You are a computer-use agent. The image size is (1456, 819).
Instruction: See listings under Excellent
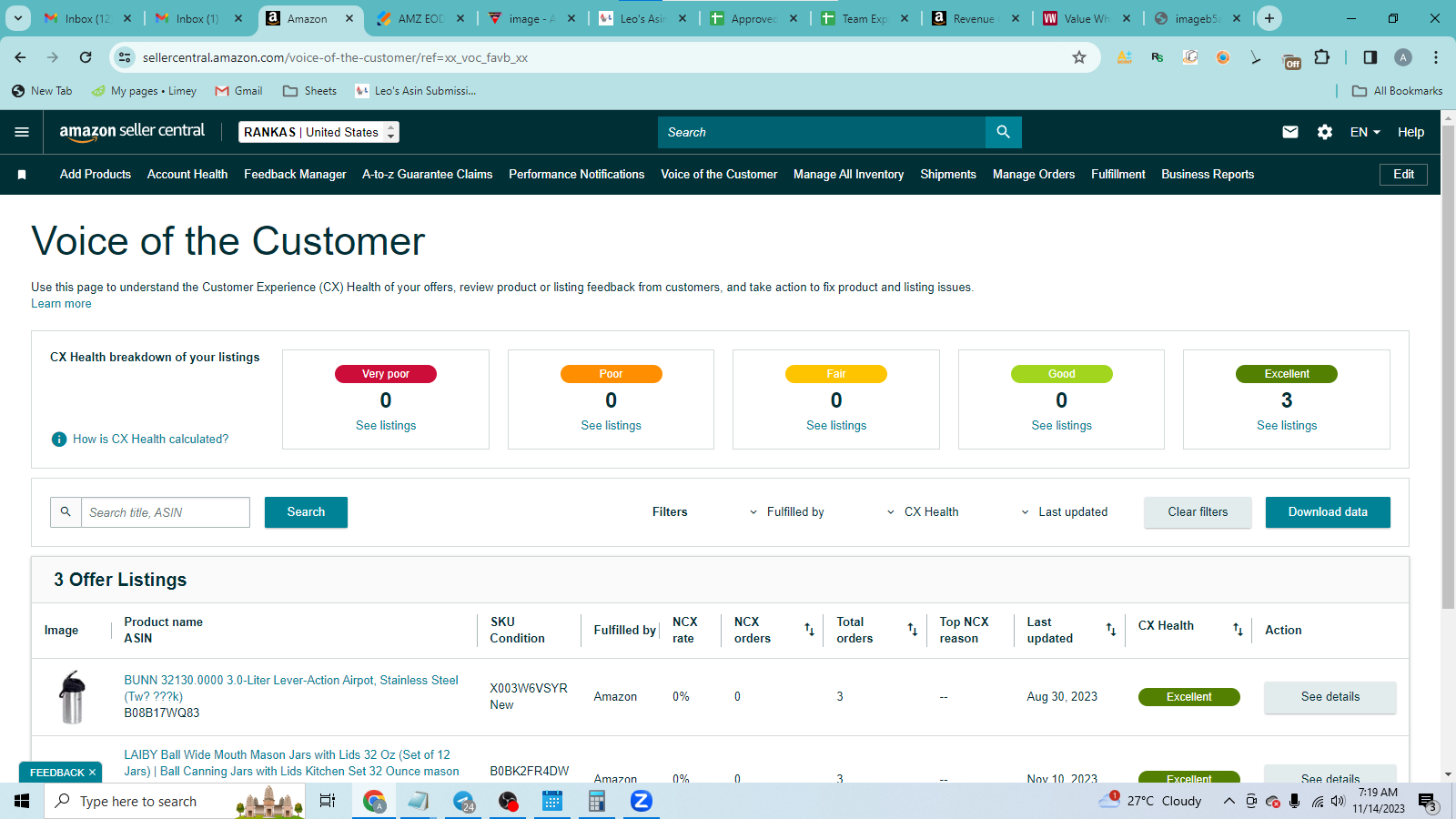[x=1287, y=426]
